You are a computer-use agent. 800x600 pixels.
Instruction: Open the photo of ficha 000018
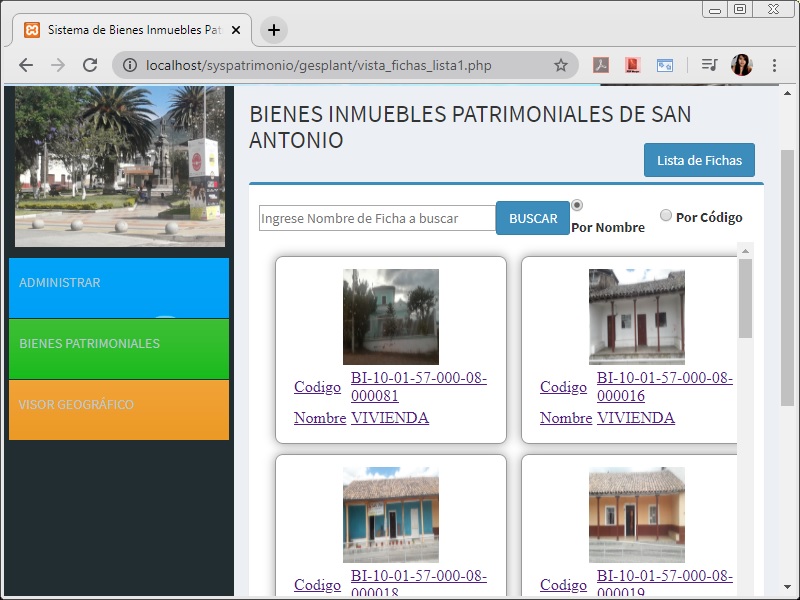coord(391,515)
